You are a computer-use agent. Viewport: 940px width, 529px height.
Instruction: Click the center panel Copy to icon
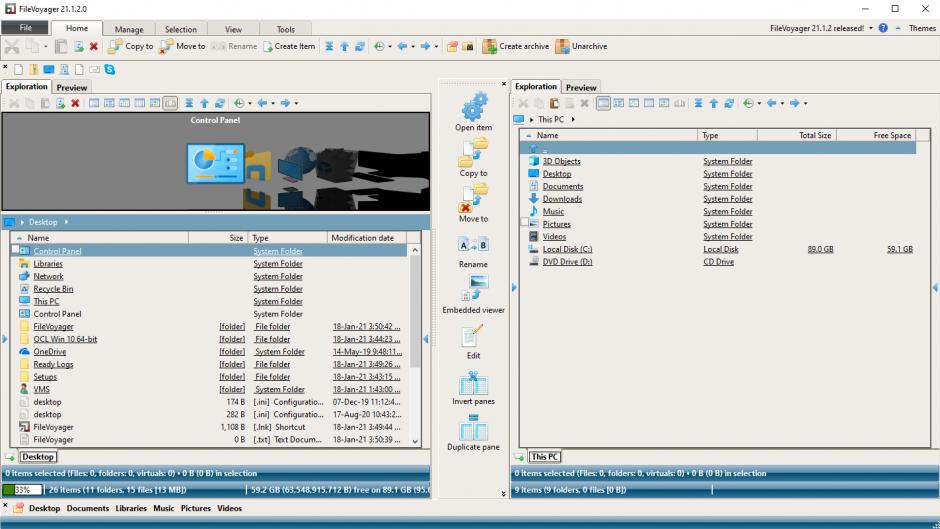tap(474, 153)
